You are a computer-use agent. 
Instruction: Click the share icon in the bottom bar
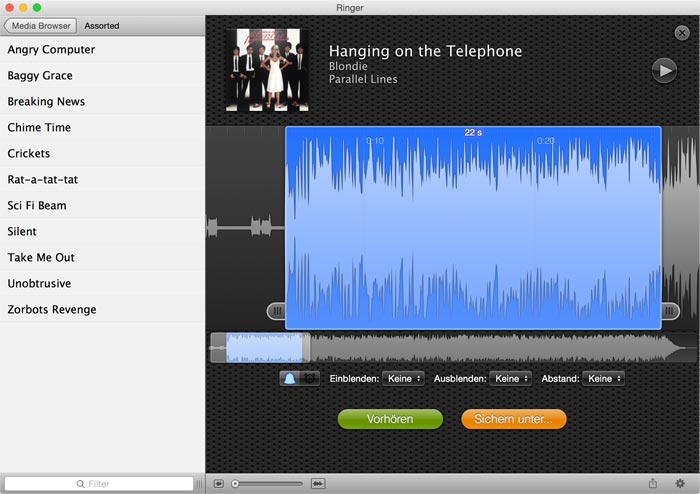click(x=653, y=483)
